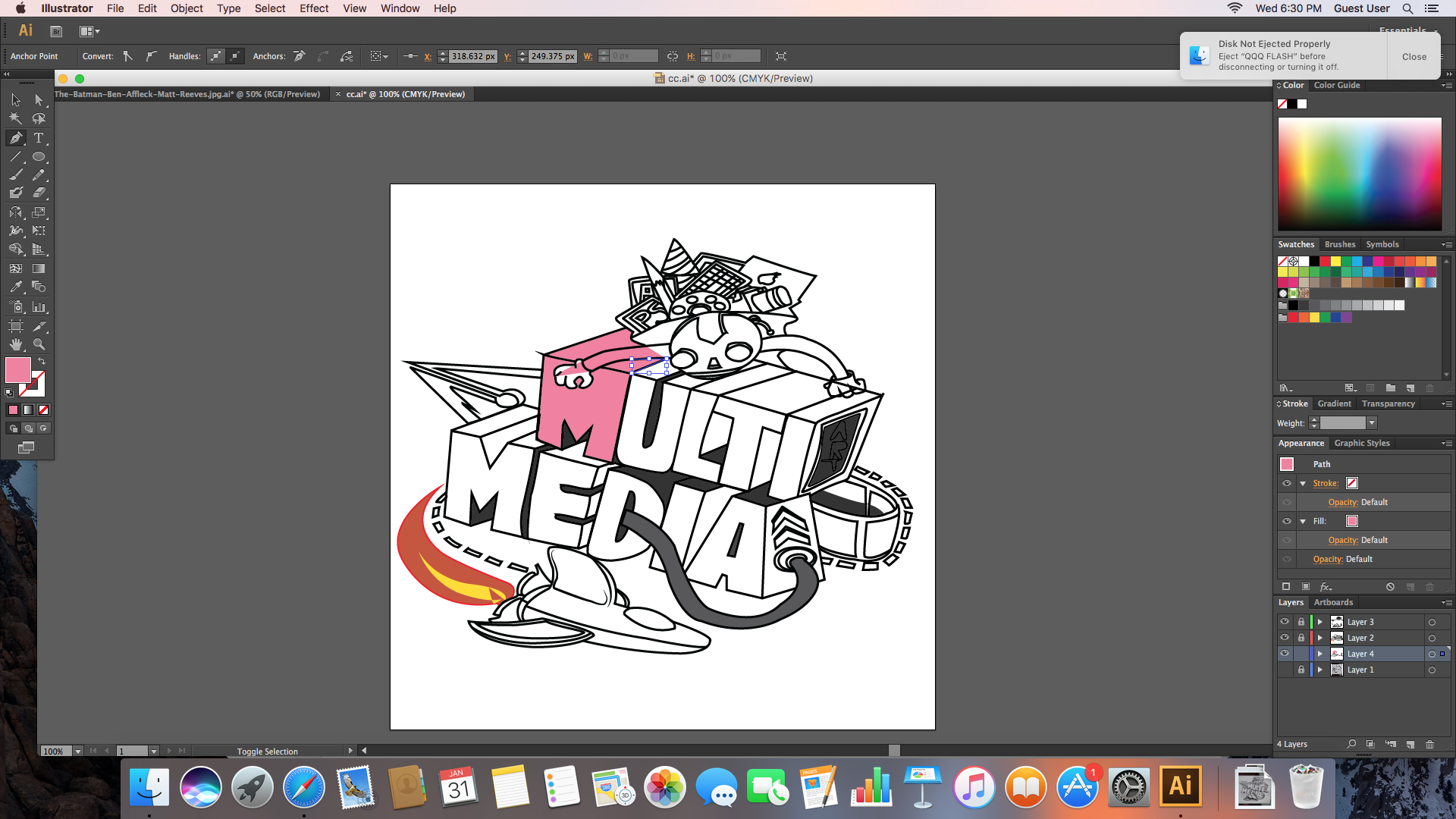Select the Eyedropper tool
1456x819 pixels.
tap(16, 287)
